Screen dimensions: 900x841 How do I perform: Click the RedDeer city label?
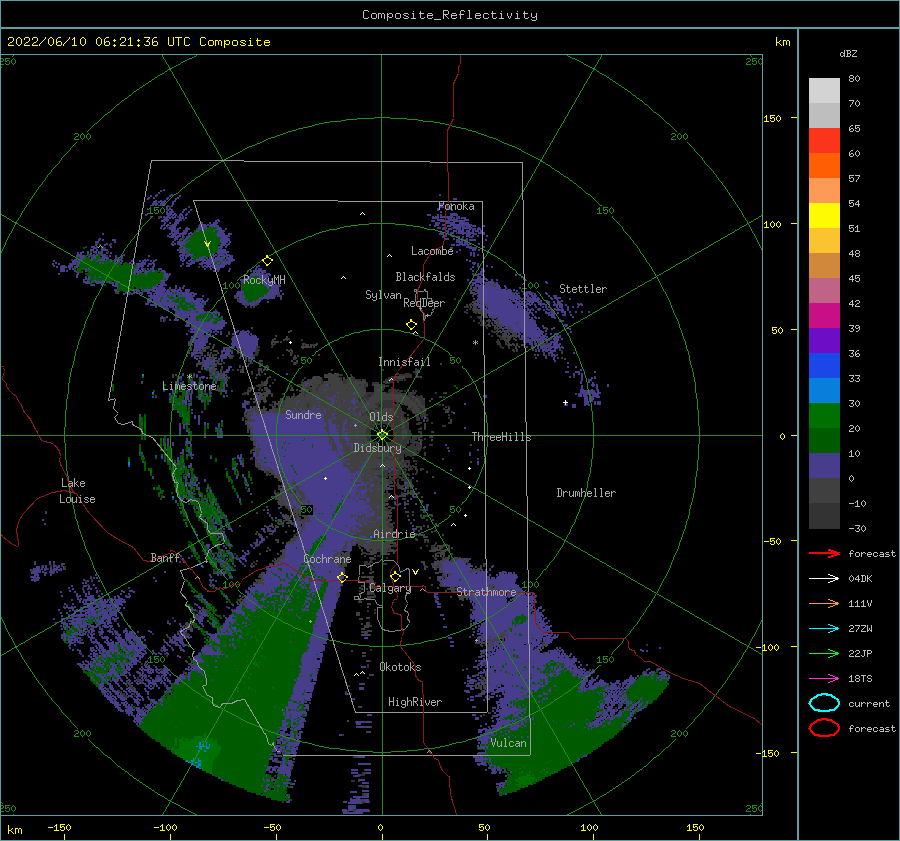point(424,303)
